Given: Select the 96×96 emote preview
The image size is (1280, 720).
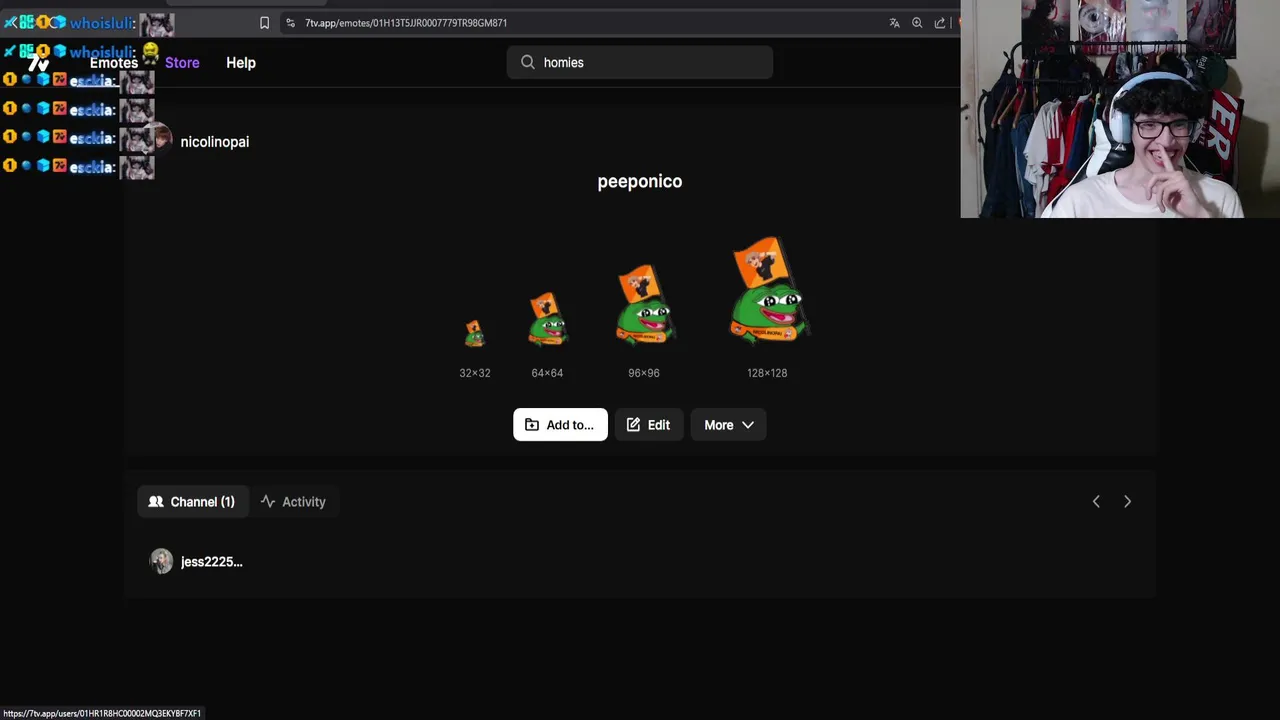Looking at the screenshot, I should coord(644,304).
